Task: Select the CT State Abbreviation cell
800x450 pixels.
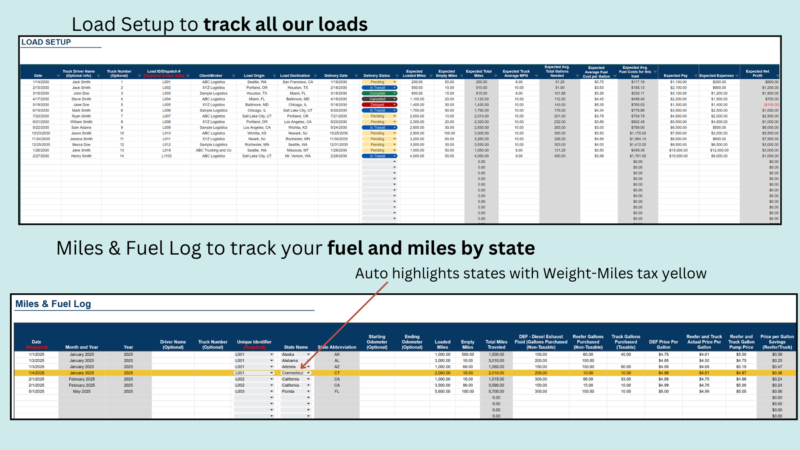Action: [337, 373]
